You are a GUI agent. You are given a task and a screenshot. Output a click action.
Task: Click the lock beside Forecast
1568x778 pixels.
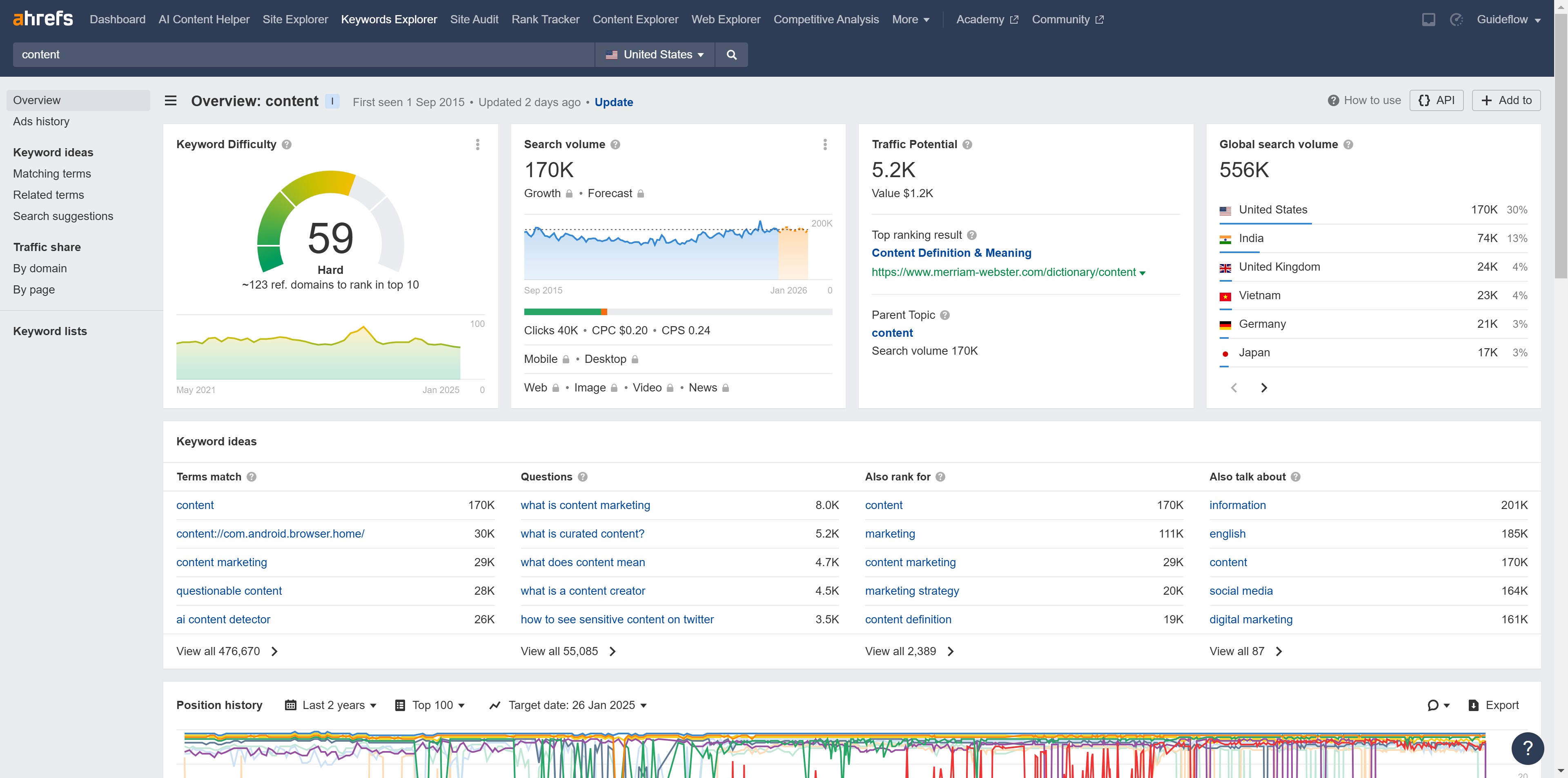(640, 193)
